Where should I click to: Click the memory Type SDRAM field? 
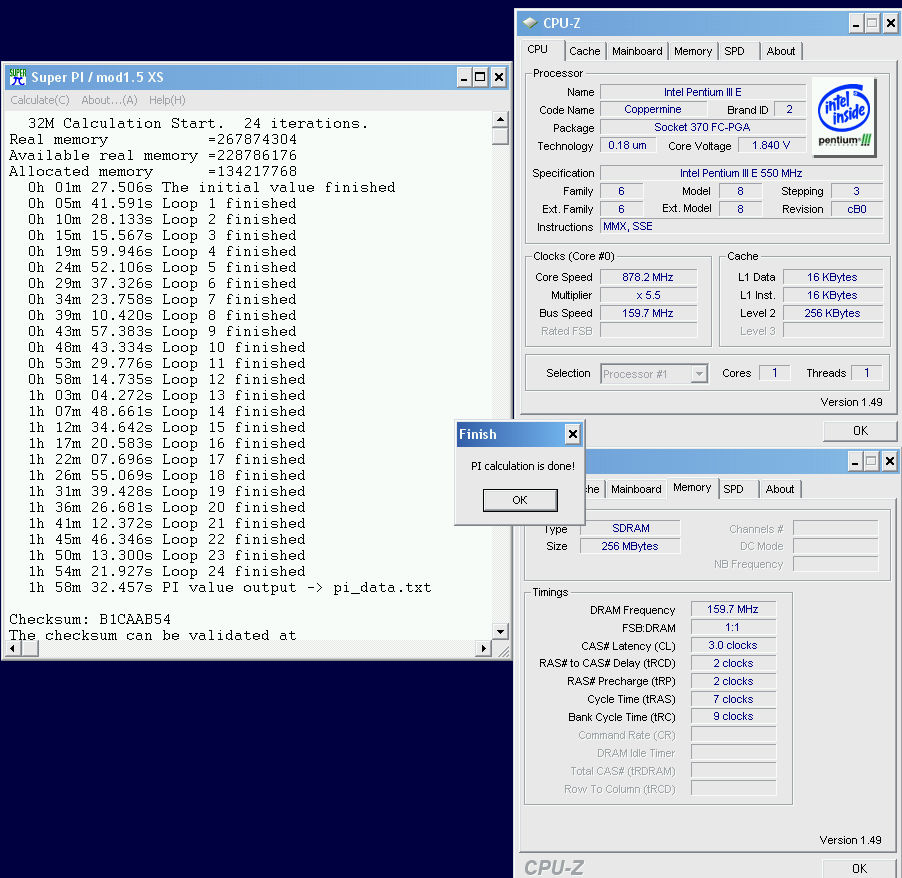click(630, 528)
